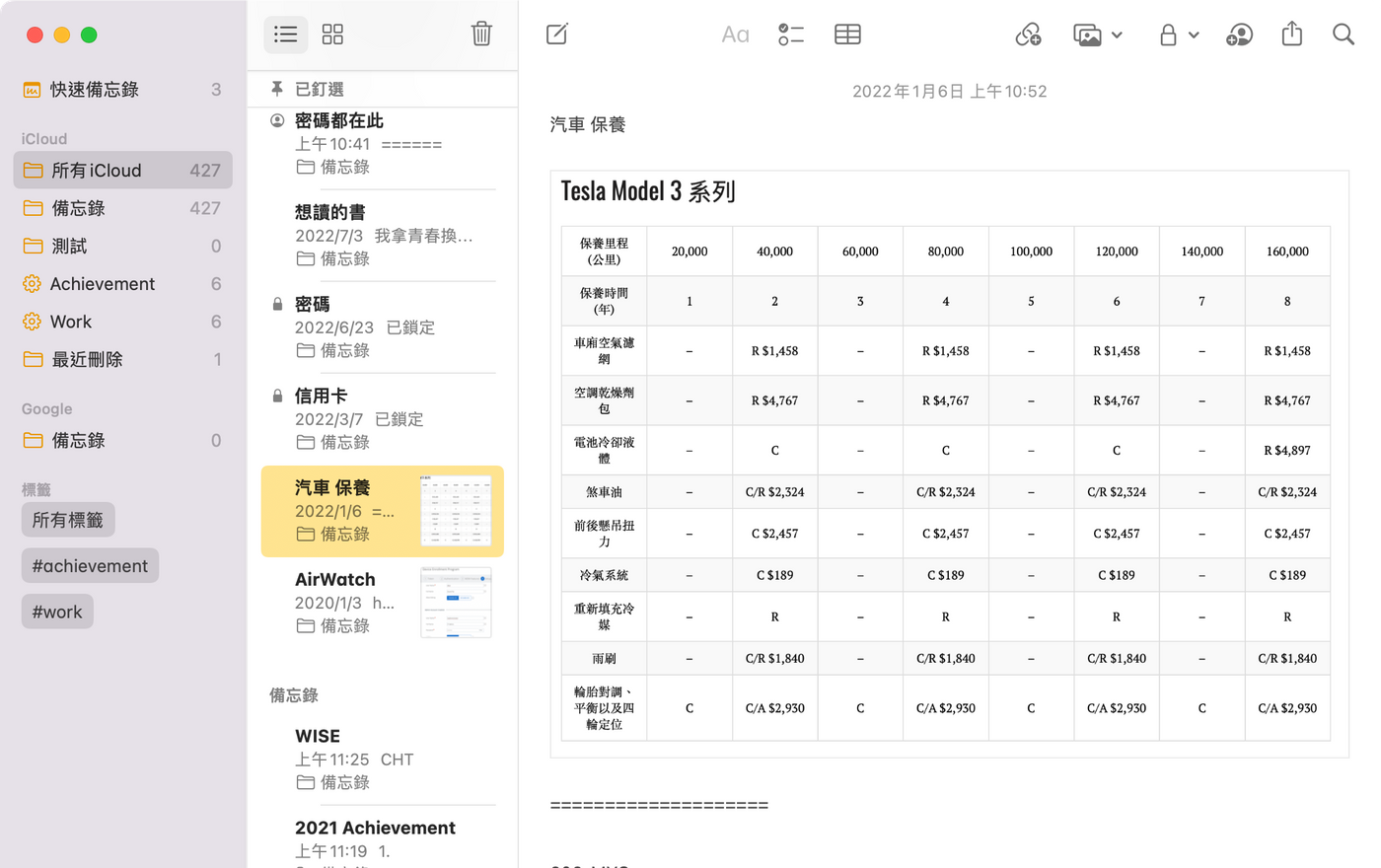Click the iCloud section header
Image resolution: width=1381 pixels, height=868 pixels.
coord(44,139)
